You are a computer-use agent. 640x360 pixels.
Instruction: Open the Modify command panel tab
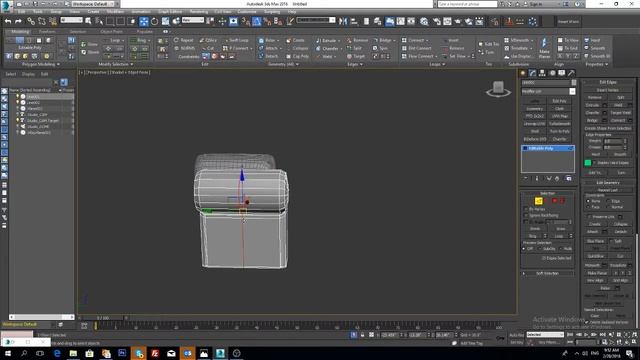coord(533,73)
